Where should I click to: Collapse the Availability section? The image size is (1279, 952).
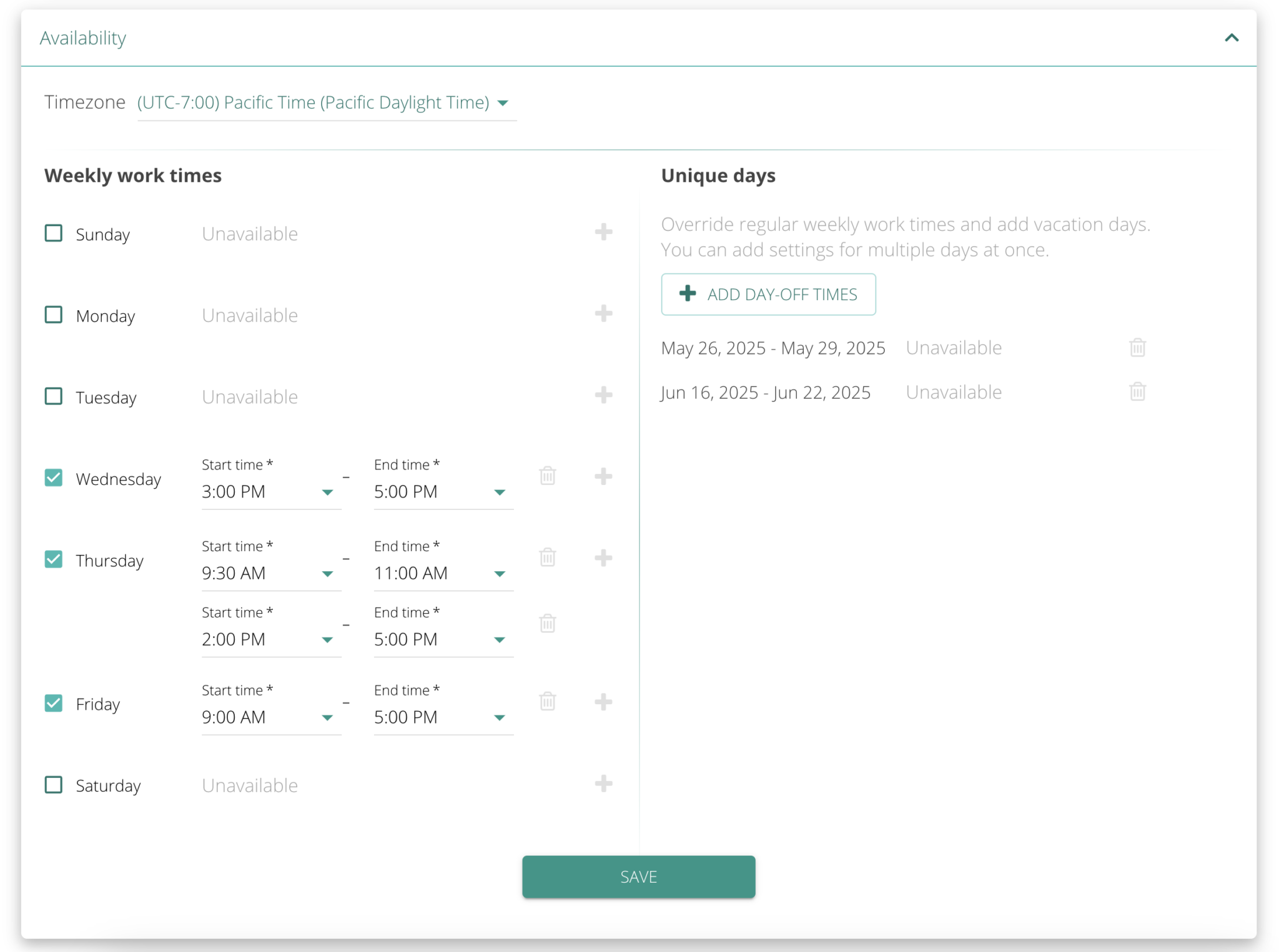[1231, 37]
